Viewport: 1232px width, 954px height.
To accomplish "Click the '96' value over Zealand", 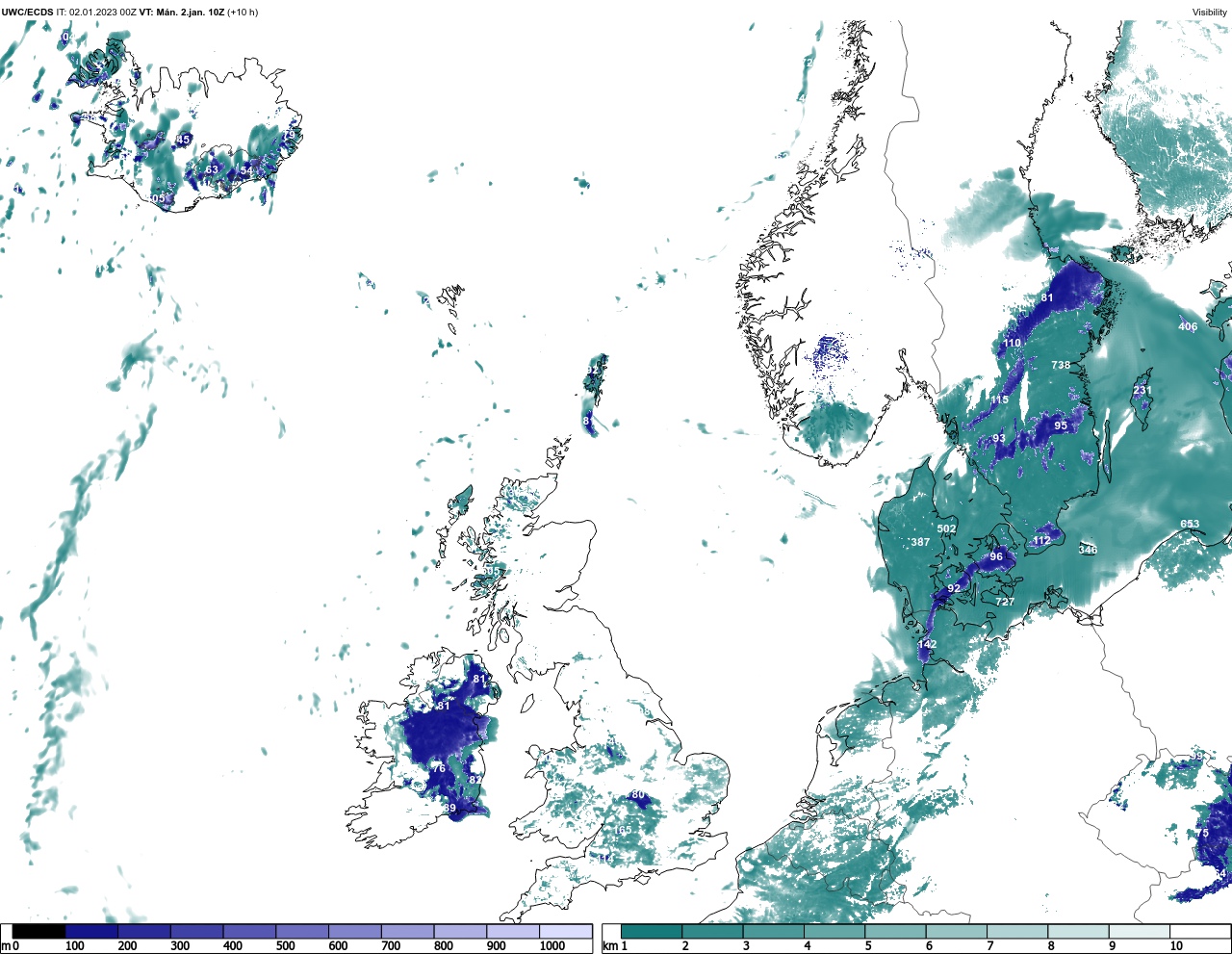I will [996, 556].
